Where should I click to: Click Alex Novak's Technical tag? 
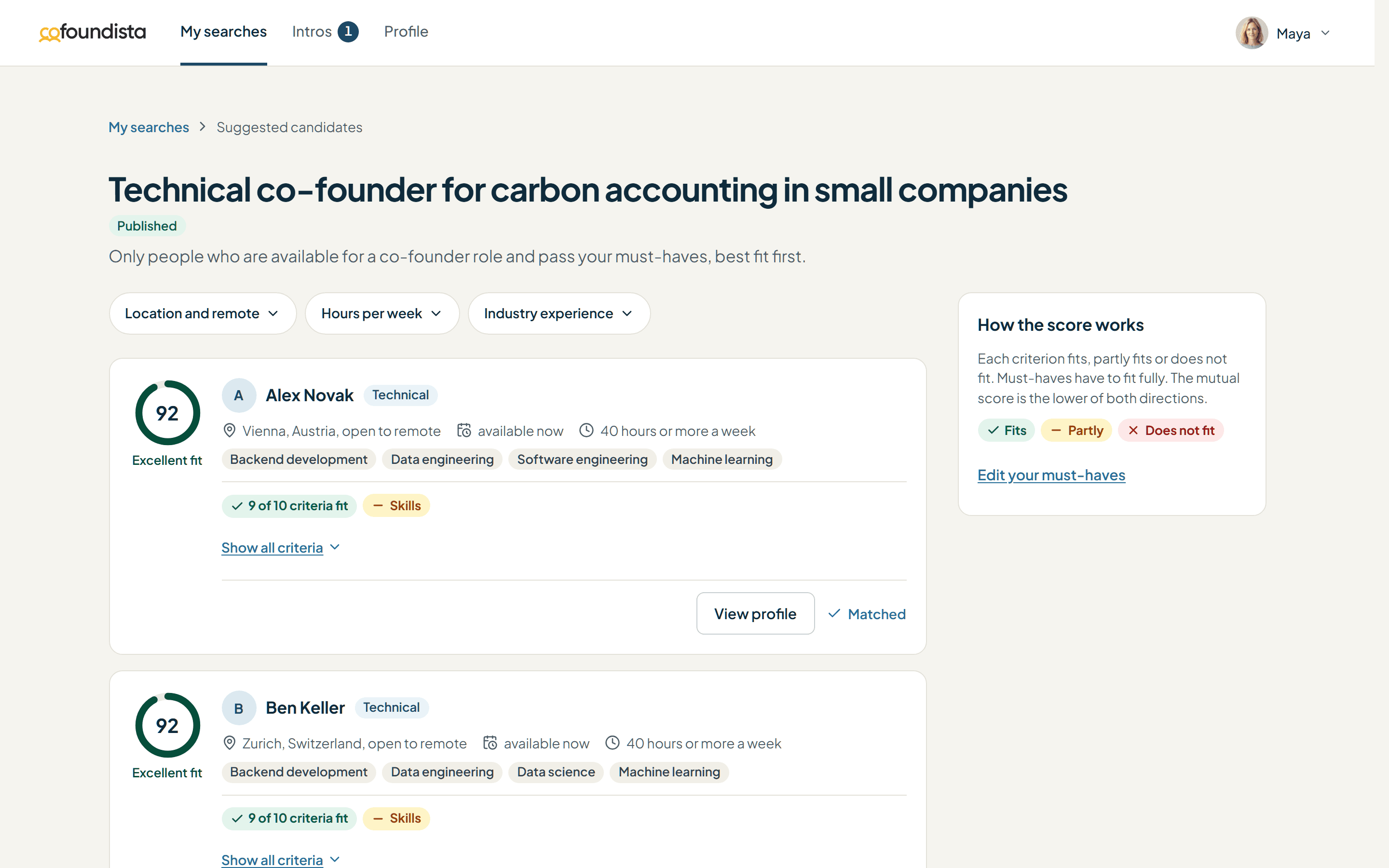[400, 395]
